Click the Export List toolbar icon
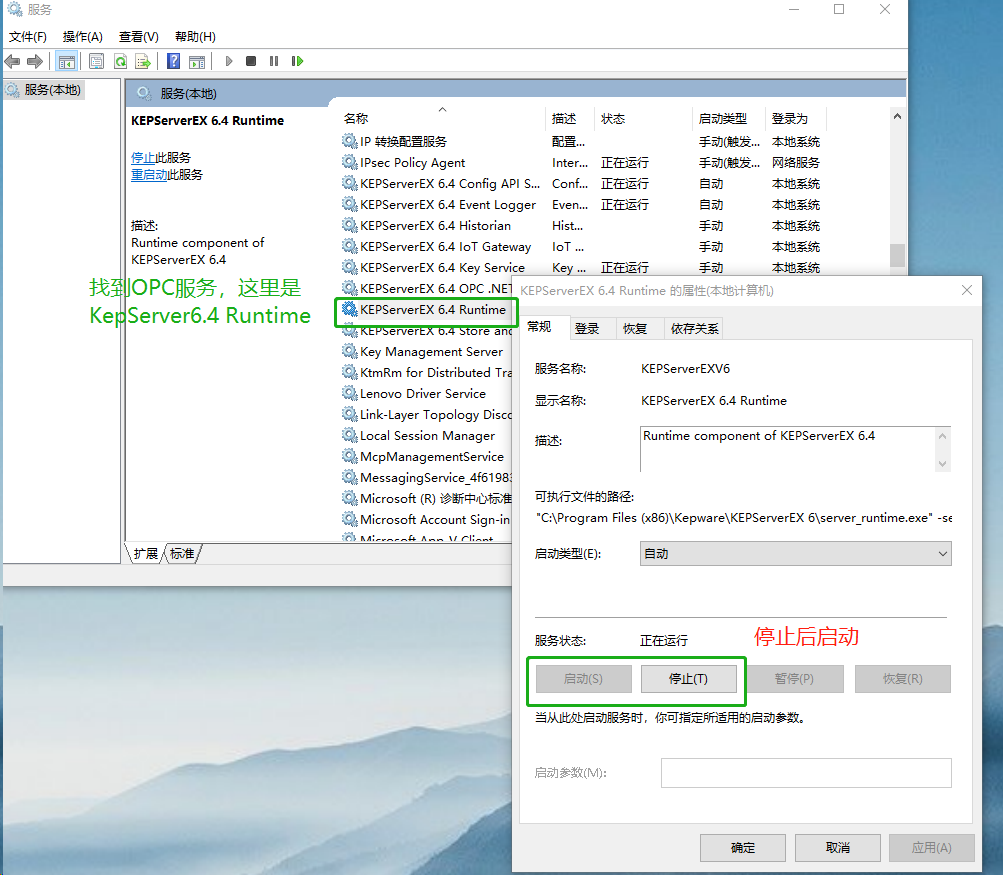Screen dimensions: 1003x875 143,61
